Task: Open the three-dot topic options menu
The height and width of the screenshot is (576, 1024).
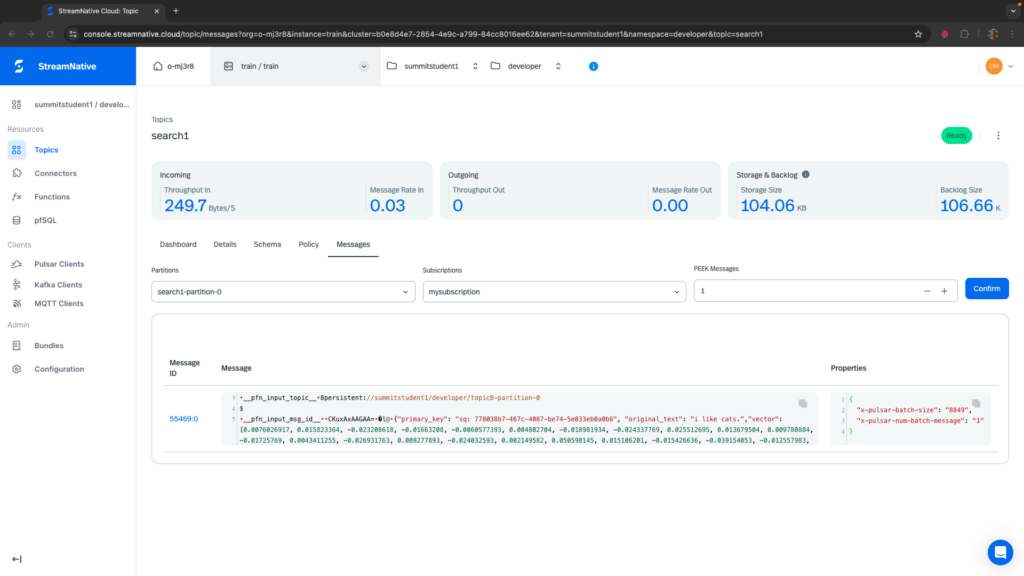Action: pos(997,136)
